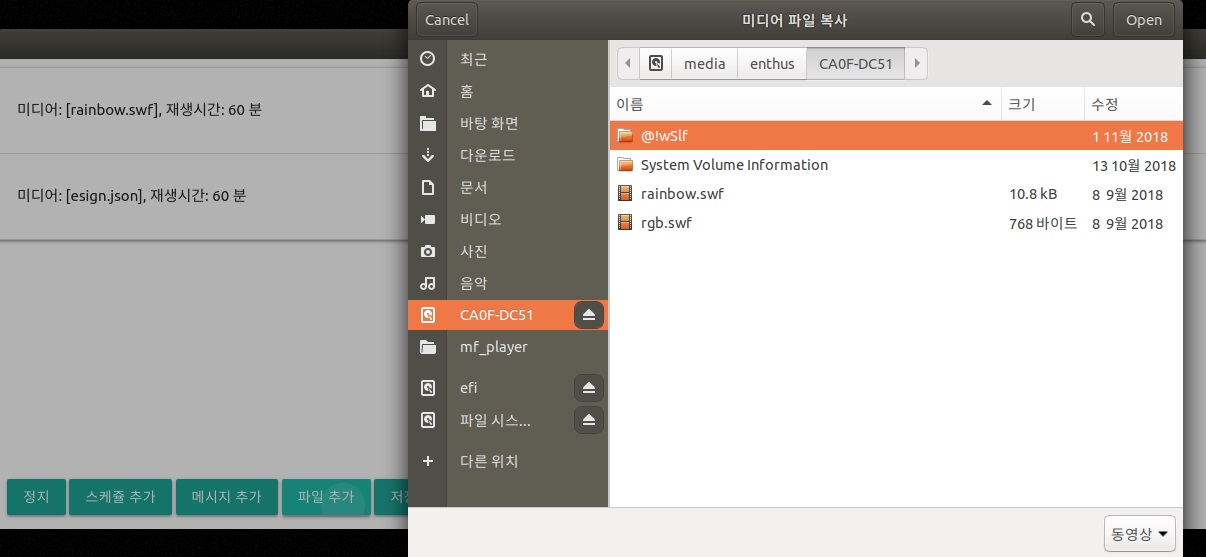Select 최근 label in sidebar
The height and width of the screenshot is (557, 1206).
473,59
